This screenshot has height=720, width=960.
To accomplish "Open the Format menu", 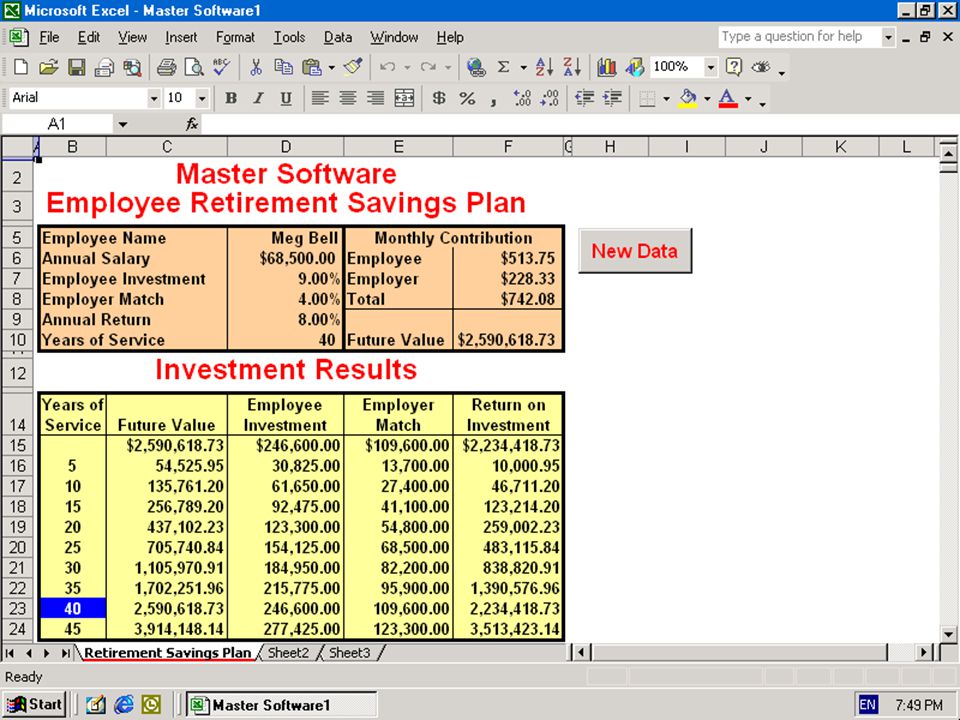I will [x=235, y=37].
